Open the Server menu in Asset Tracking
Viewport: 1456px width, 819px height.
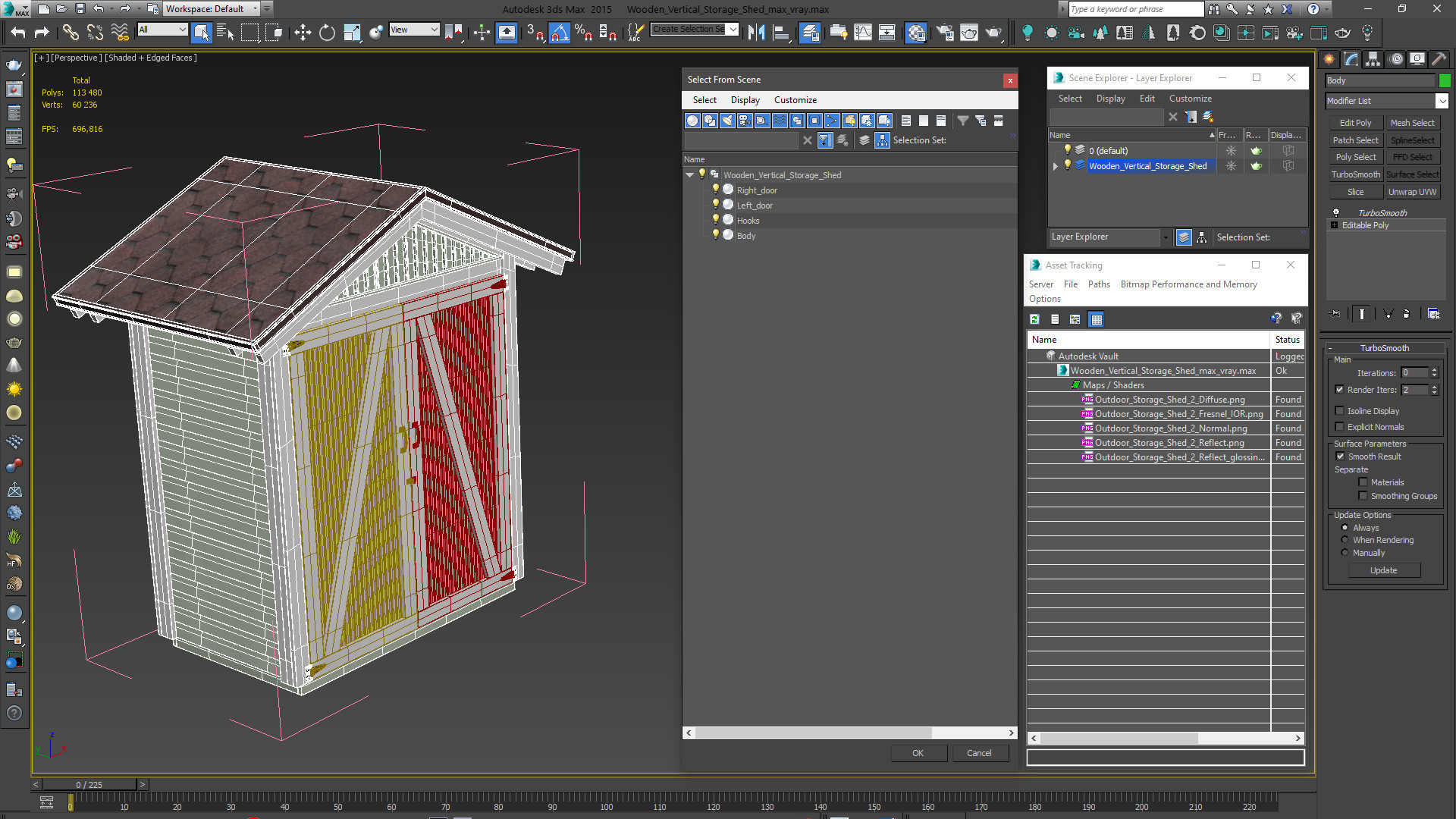coord(1040,284)
